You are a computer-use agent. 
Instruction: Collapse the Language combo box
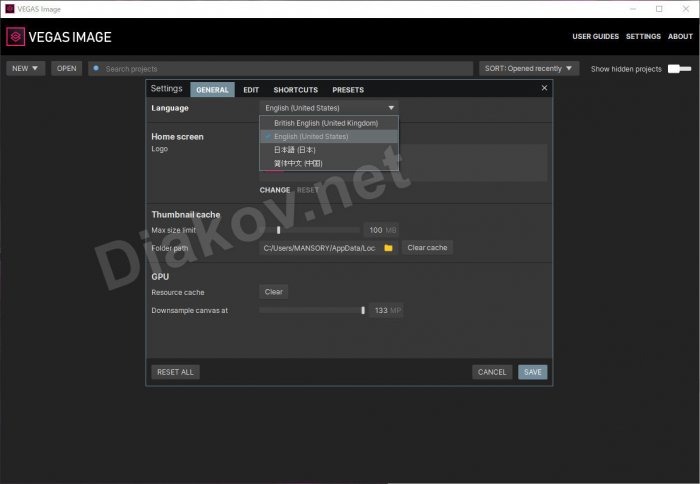coord(329,108)
